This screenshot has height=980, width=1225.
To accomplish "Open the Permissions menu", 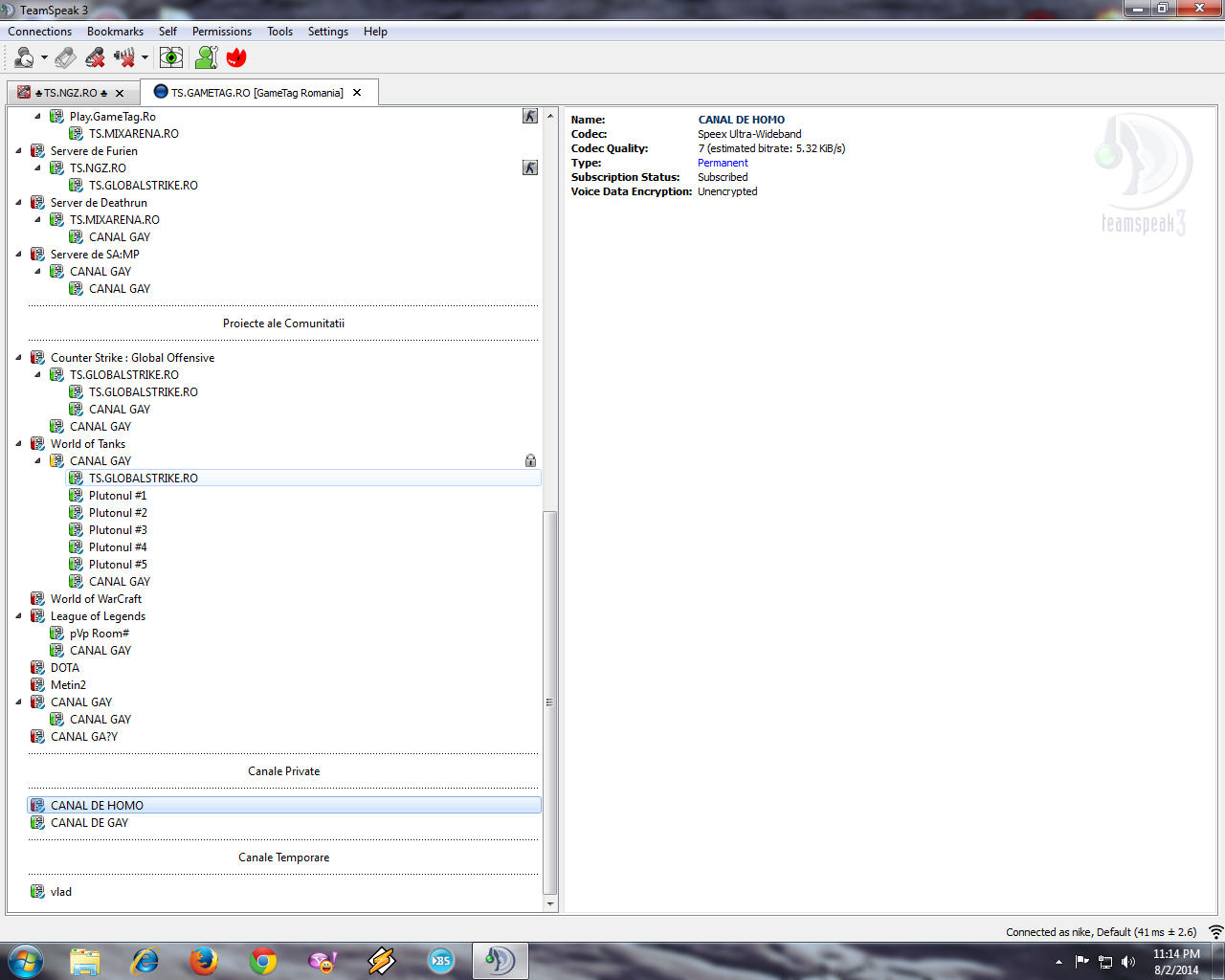I will click(221, 32).
